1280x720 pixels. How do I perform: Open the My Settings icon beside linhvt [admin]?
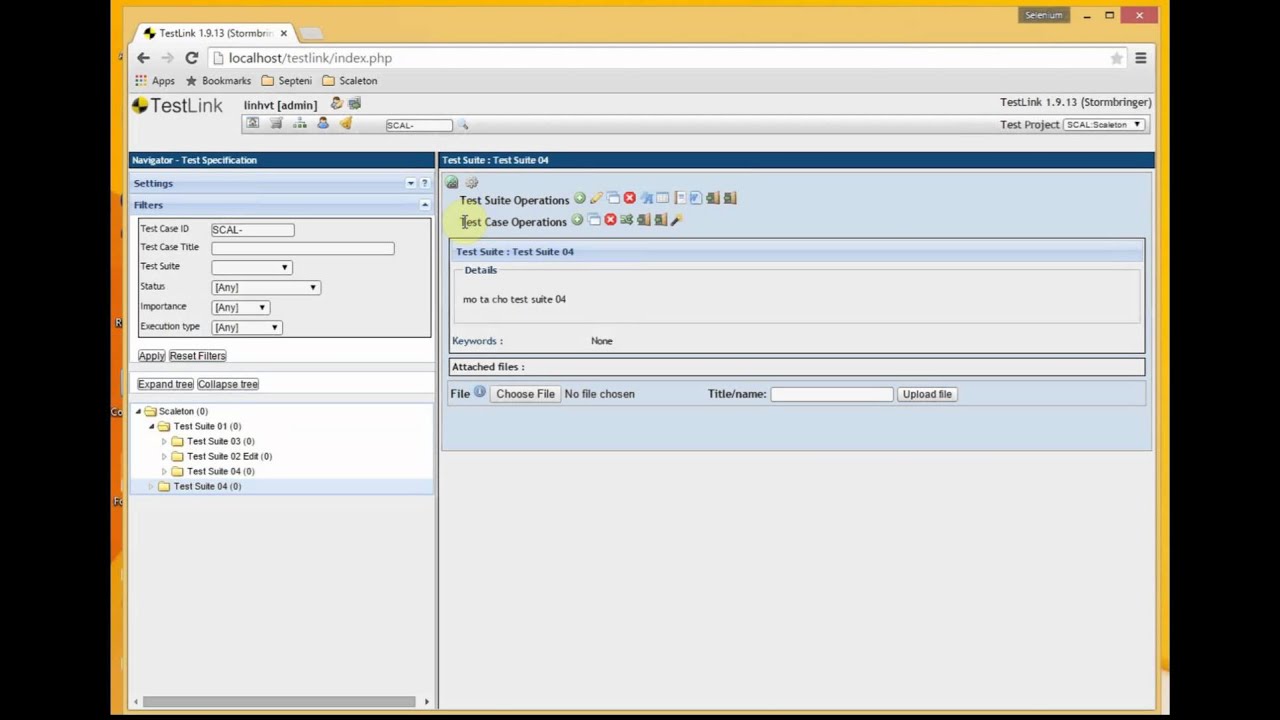point(337,103)
